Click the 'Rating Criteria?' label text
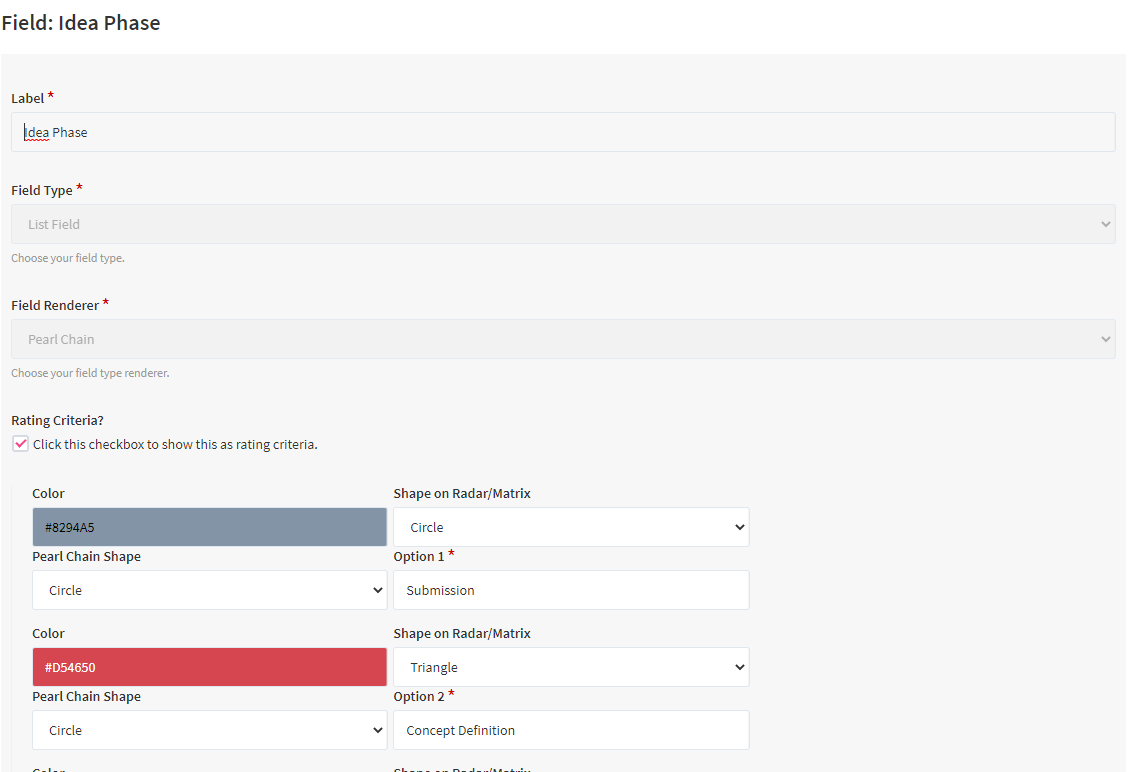Image resolution: width=1139 pixels, height=772 pixels. pyautogui.click(x=57, y=420)
